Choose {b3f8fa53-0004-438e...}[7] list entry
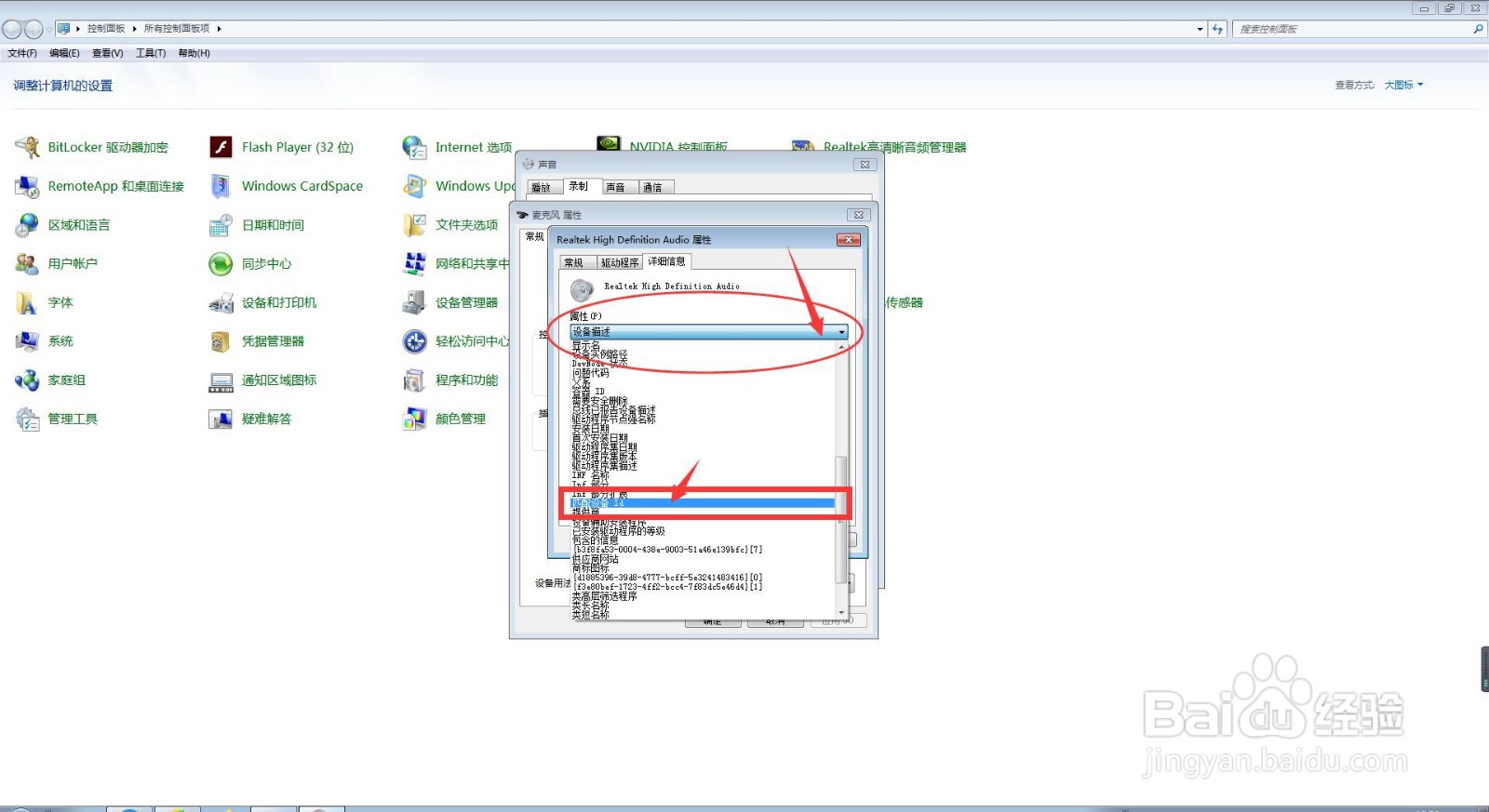This screenshot has width=1489, height=812. [703, 550]
